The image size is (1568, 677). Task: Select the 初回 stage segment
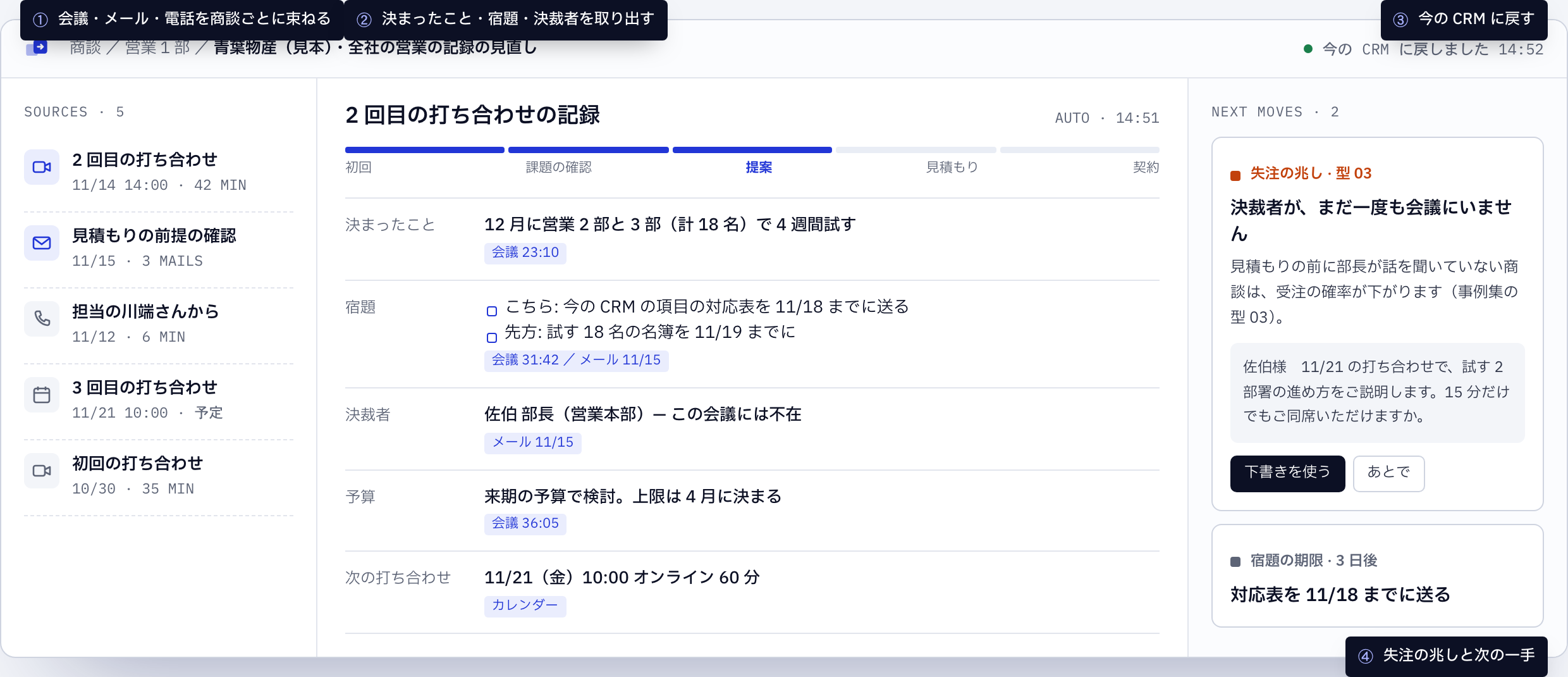coord(424,150)
